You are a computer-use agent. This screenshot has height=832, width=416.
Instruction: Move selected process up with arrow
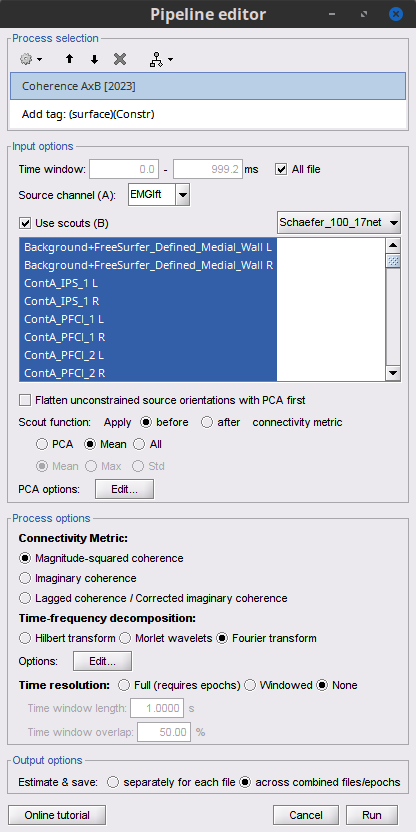click(70, 59)
